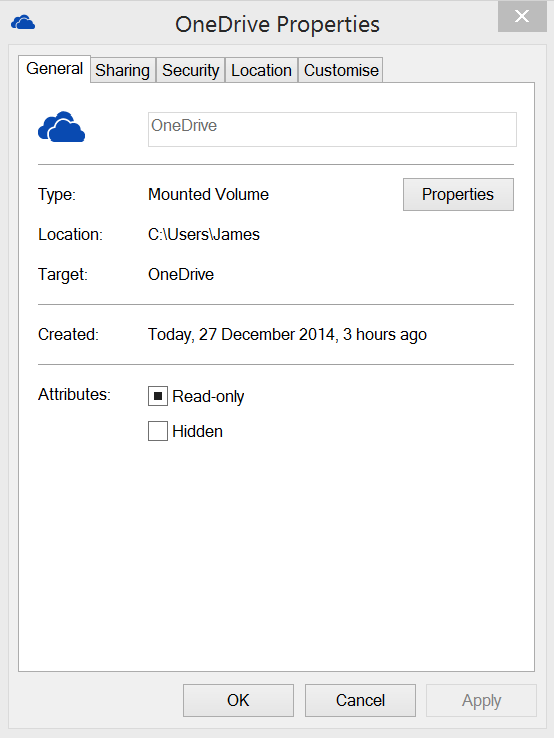Viewport: 554px width, 738px height.
Task: Toggle the Read-only attribute checkbox
Action: (158, 396)
